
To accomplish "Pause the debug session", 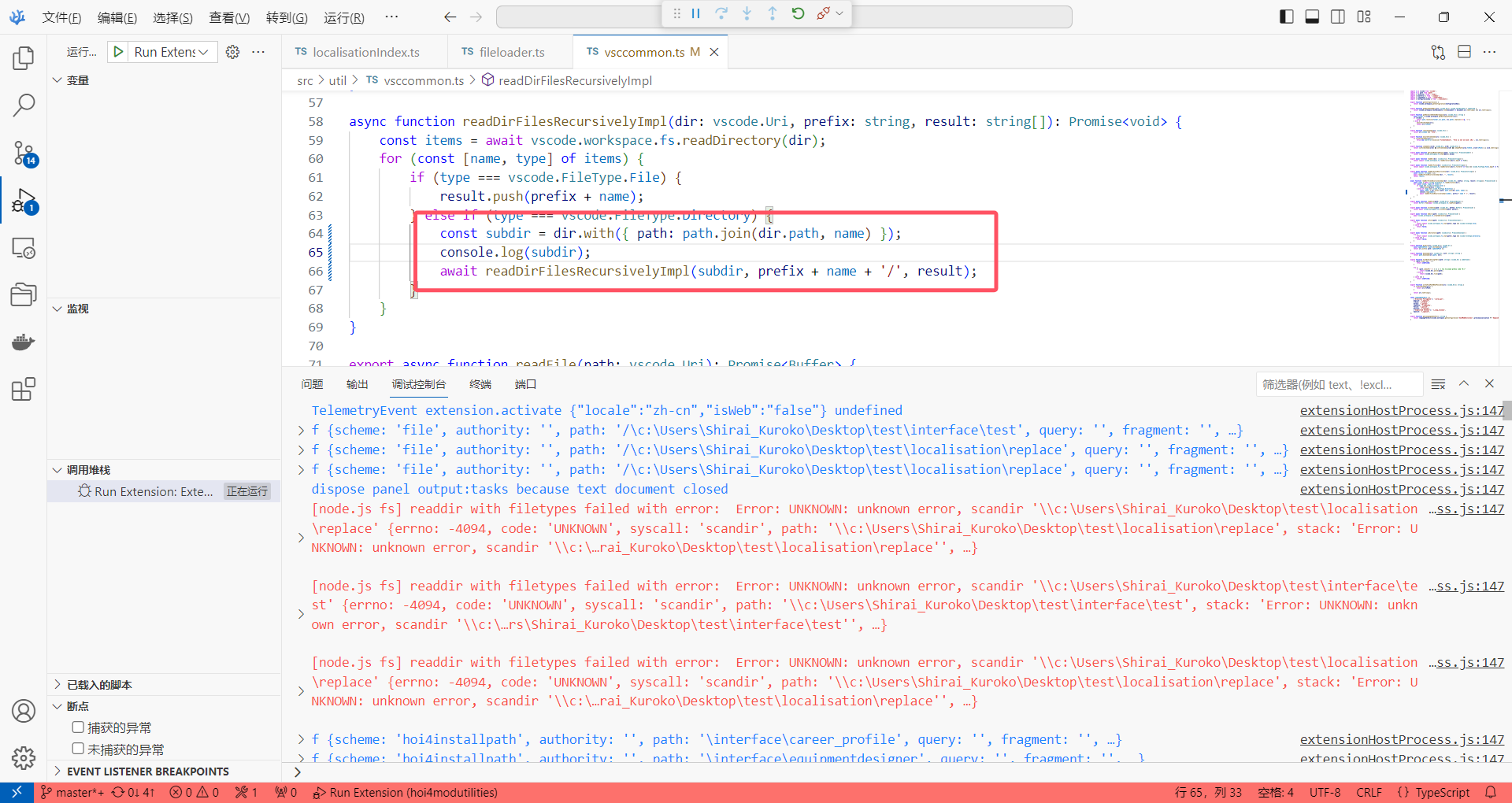I will point(696,13).
